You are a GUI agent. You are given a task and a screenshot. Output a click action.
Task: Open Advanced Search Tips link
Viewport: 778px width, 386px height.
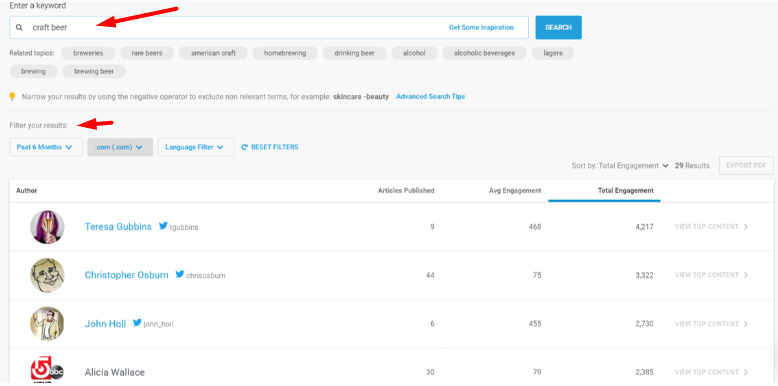pyautogui.click(x=431, y=97)
